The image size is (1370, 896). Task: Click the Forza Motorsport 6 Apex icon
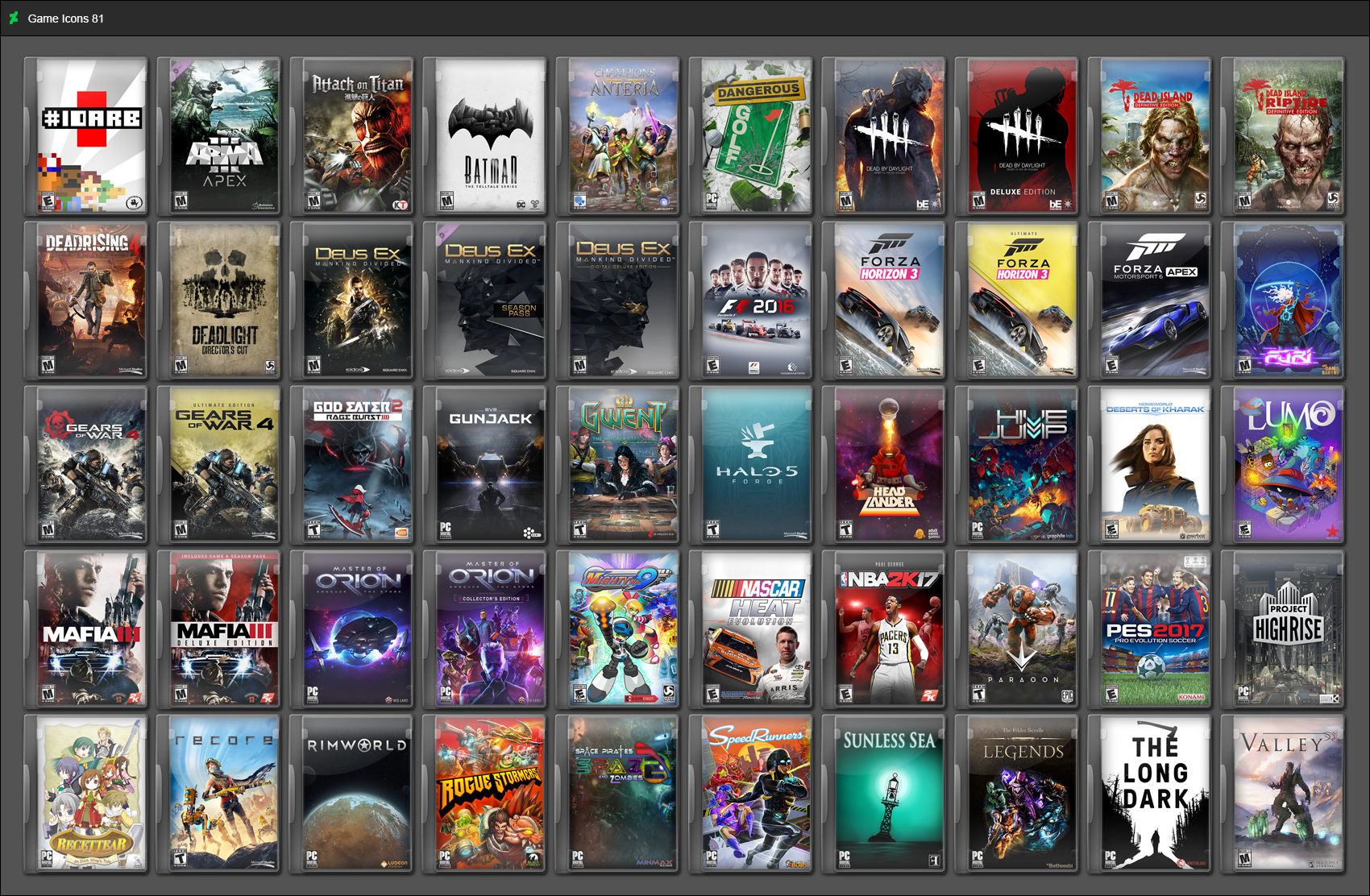[x=1150, y=301]
